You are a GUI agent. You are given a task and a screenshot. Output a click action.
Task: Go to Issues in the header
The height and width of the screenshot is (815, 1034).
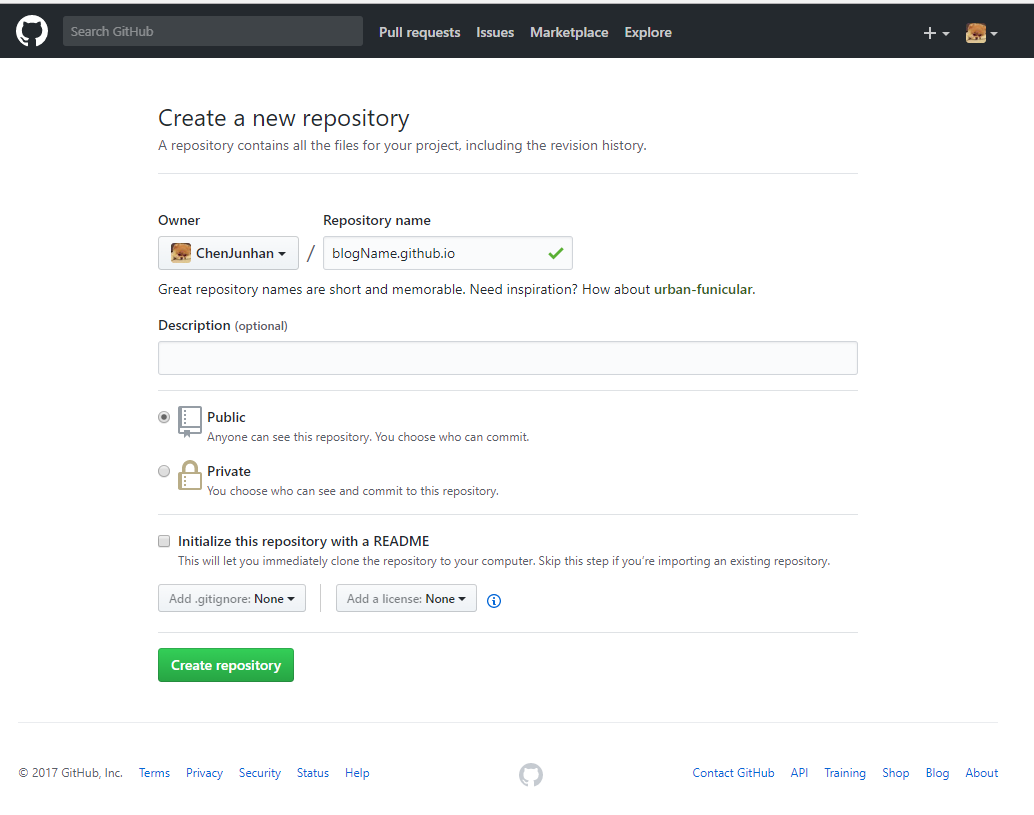(x=495, y=32)
